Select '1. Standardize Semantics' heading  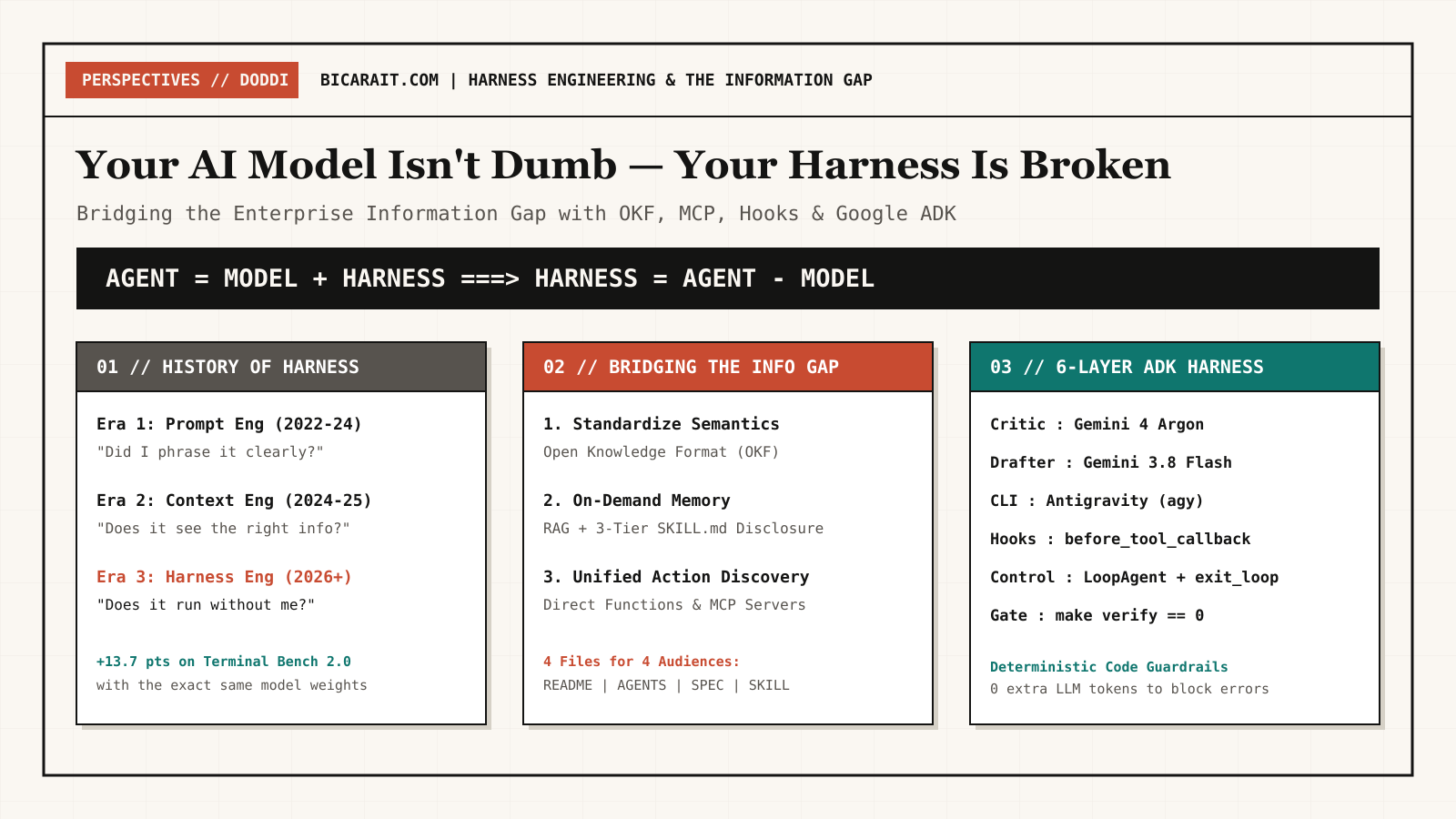pyautogui.click(x=662, y=424)
